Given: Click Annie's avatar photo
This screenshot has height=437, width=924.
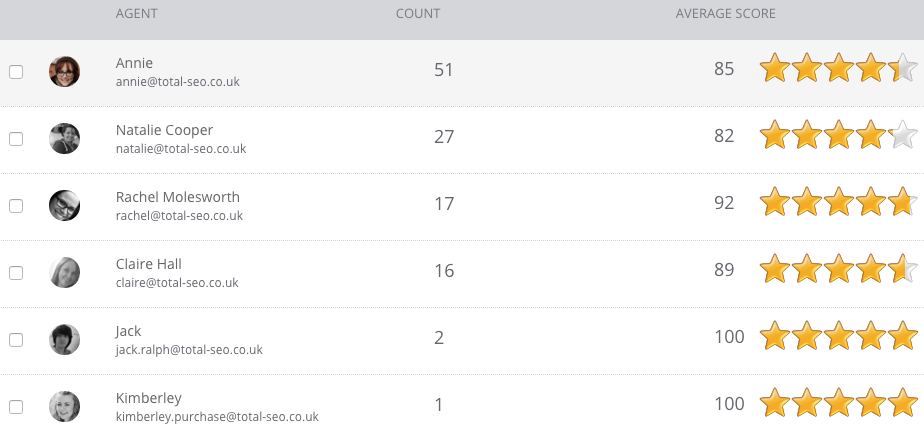Looking at the screenshot, I should [x=64, y=72].
